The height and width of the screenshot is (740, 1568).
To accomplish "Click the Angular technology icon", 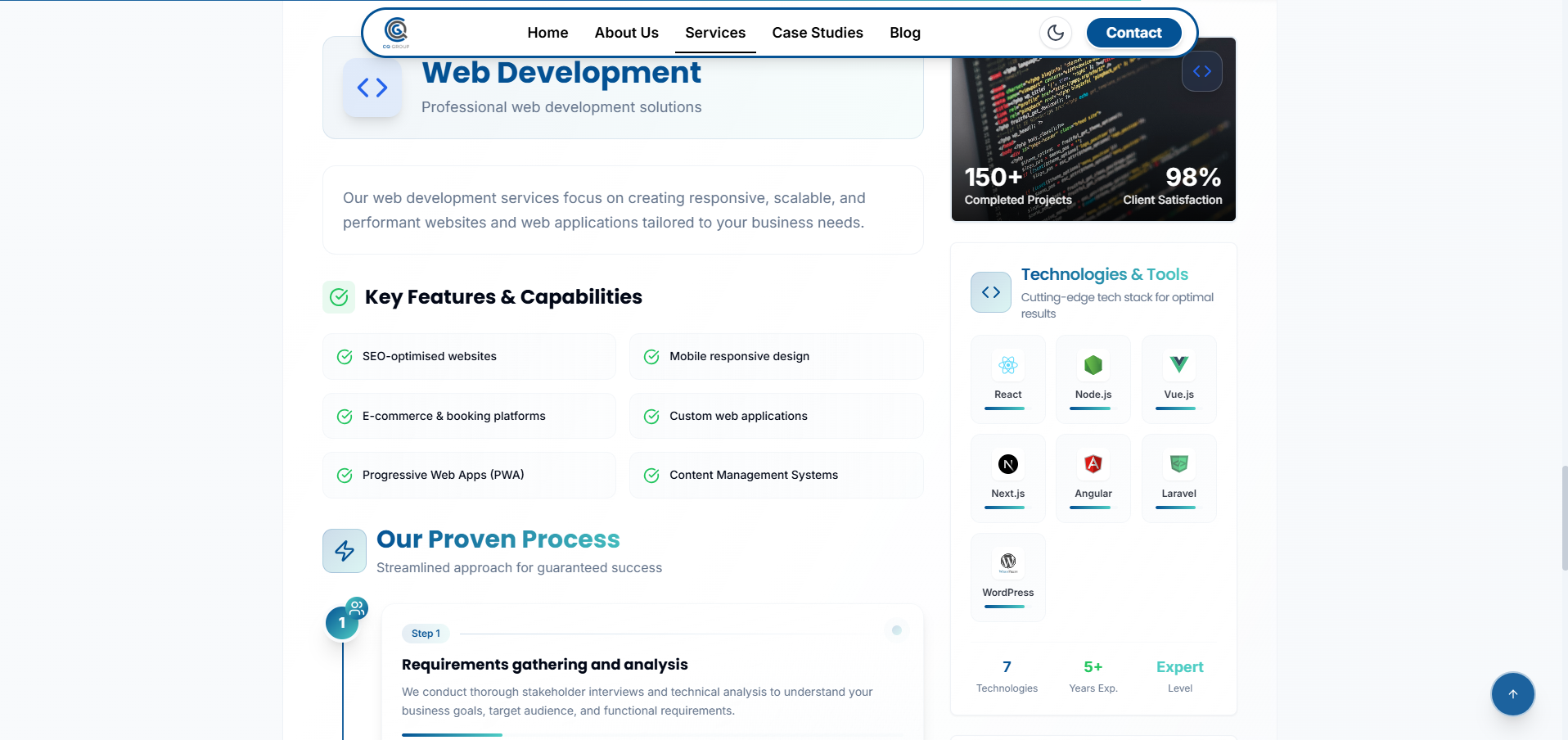I will click(x=1093, y=463).
